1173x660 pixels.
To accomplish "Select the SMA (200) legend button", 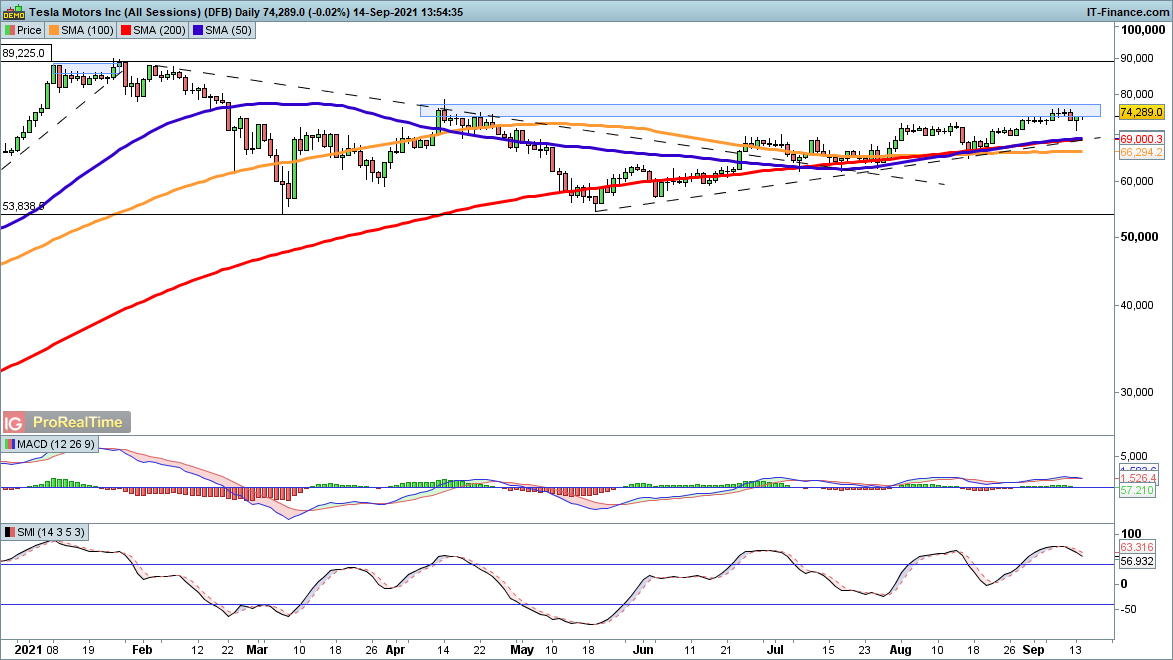I will point(153,31).
